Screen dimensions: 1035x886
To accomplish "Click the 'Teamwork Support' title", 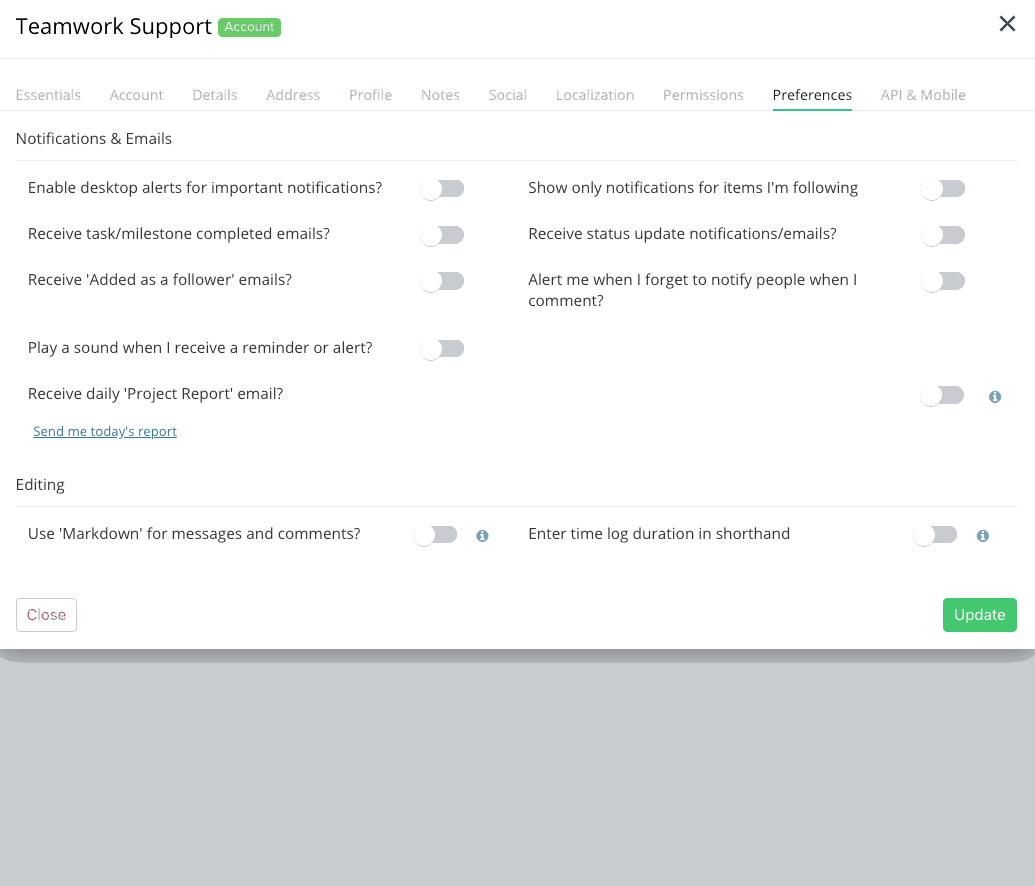I will click(x=114, y=26).
